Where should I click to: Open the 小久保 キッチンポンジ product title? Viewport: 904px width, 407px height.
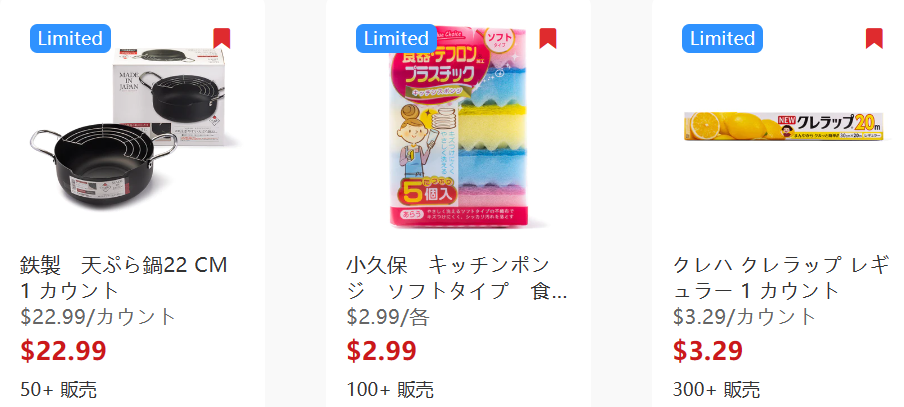[457, 278]
